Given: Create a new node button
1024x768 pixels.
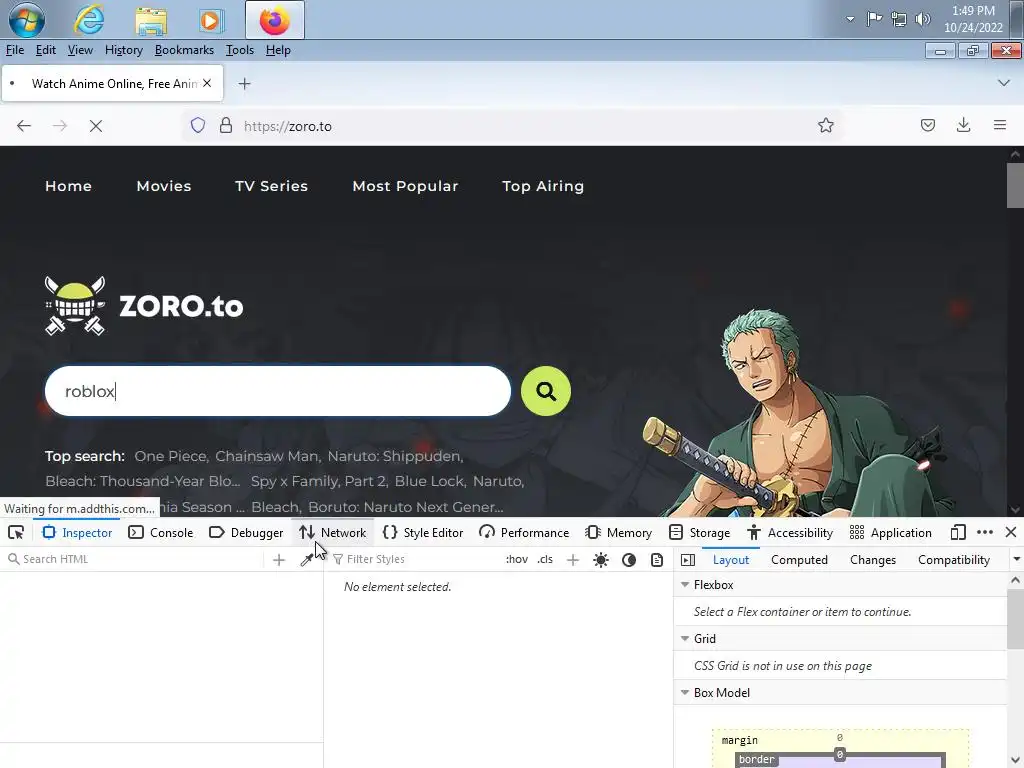Looking at the screenshot, I should (279, 560).
